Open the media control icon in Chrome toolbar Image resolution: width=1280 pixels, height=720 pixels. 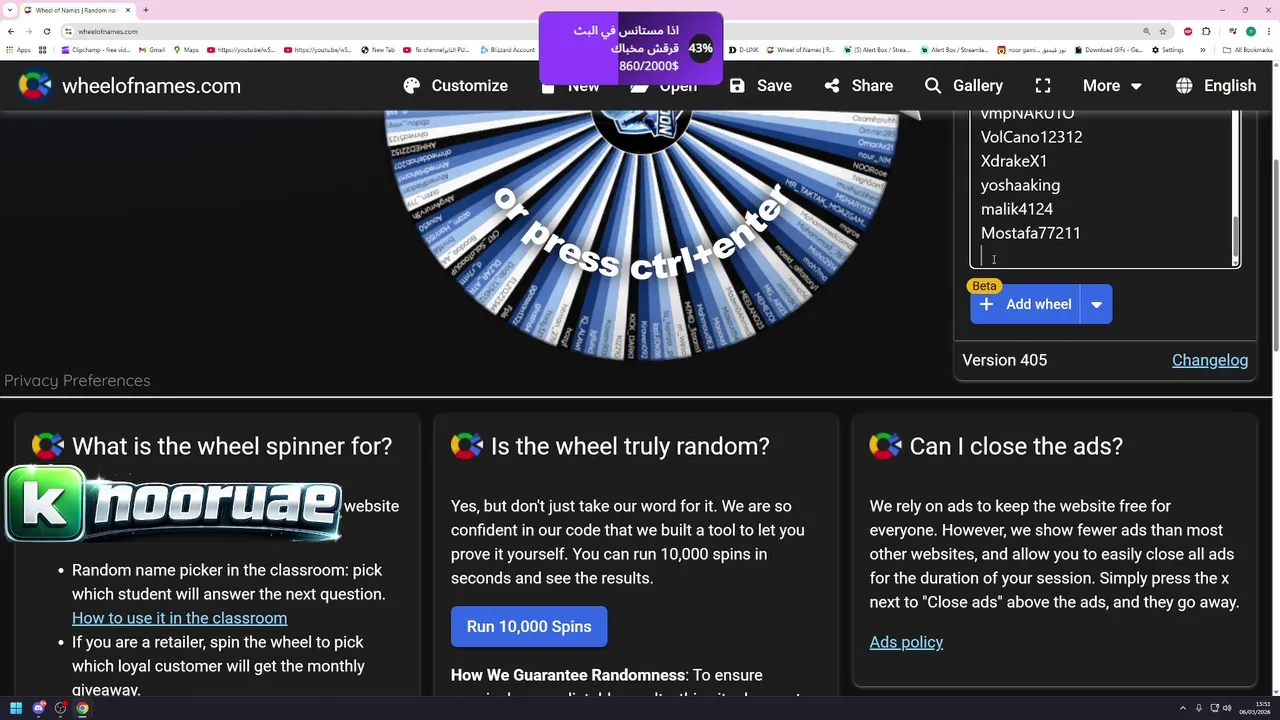tap(1232, 31)
